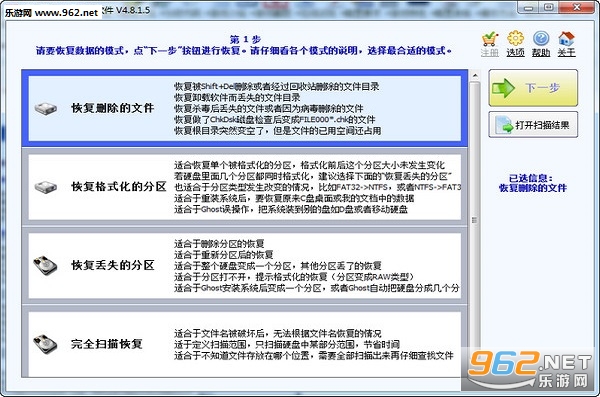Click text 适合于文件名被破坏后 line
This screenshot has width=600, height=397.
tap(277, 333)
